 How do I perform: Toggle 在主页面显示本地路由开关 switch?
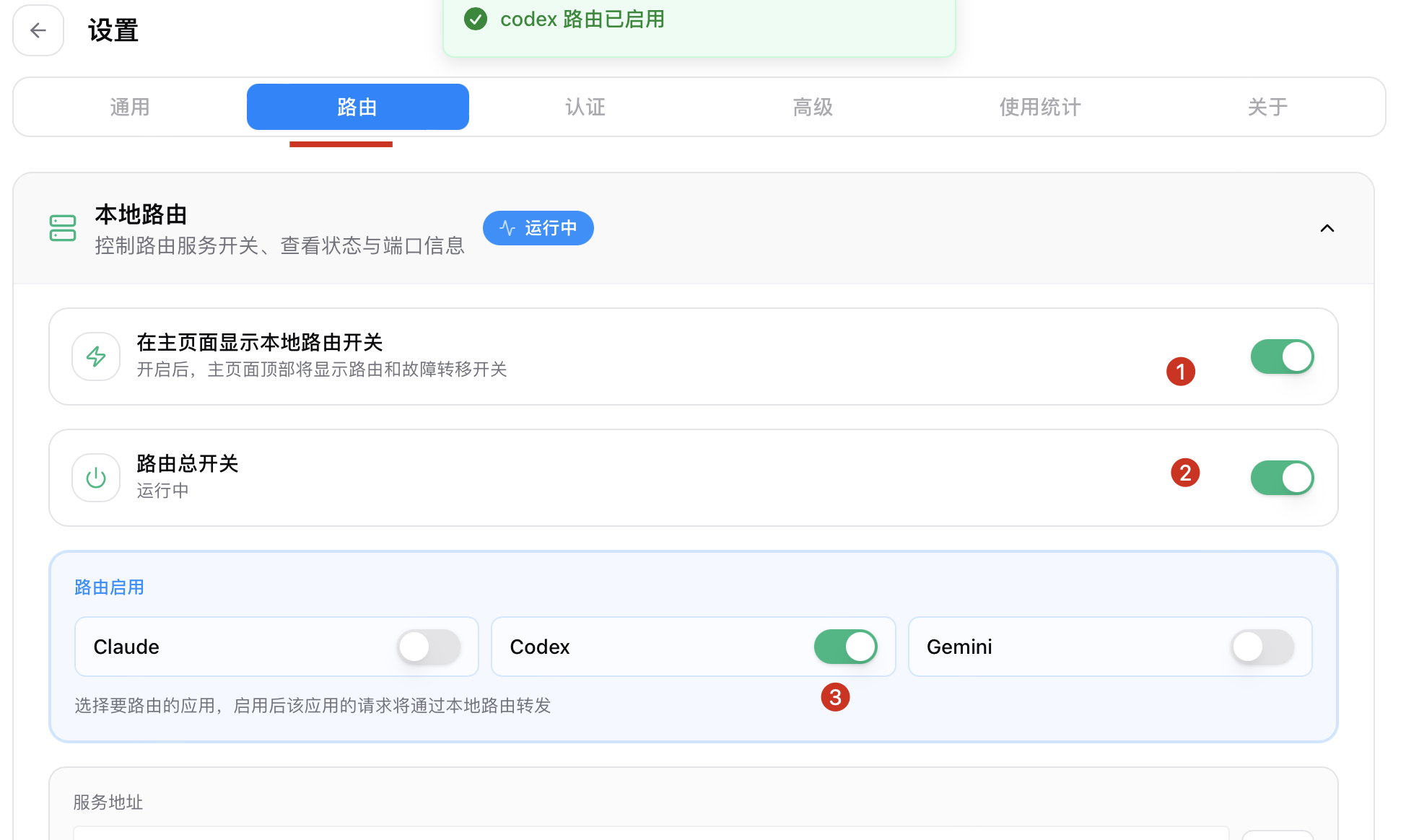pyautogui.click(x=1282, y=356)
